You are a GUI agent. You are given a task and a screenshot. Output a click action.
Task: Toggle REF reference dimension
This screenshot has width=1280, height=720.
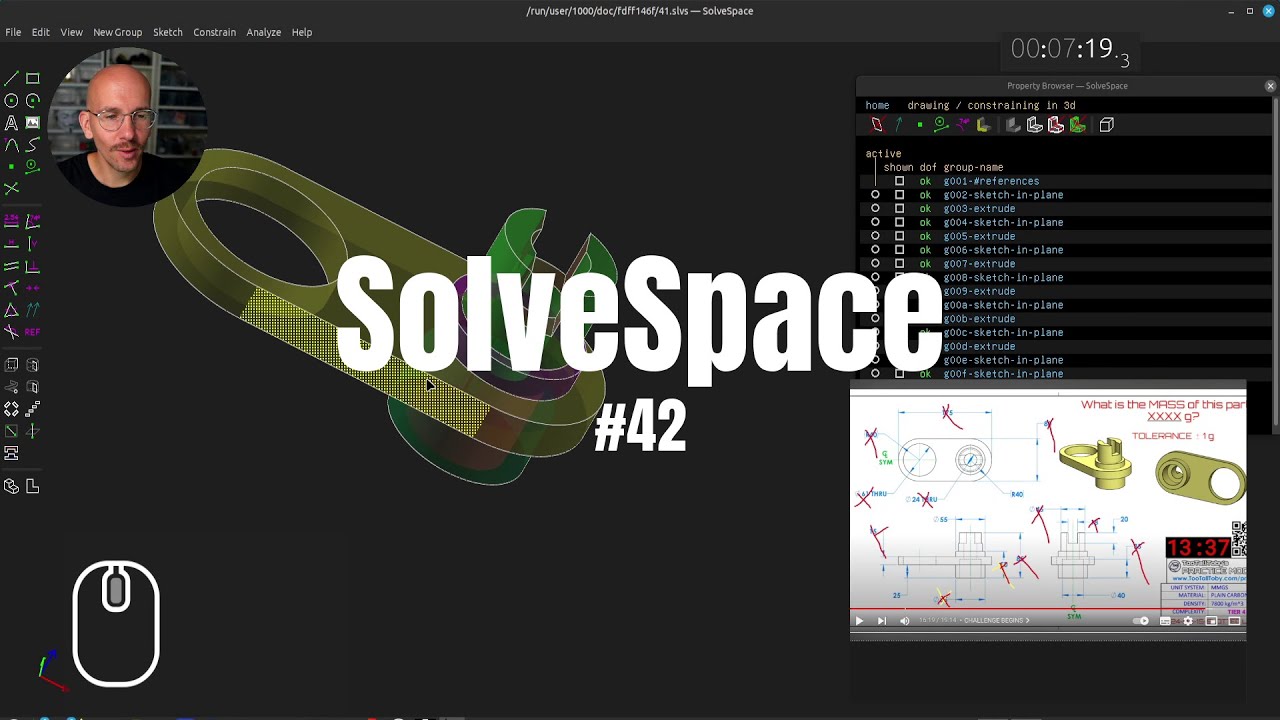[33, 331]
